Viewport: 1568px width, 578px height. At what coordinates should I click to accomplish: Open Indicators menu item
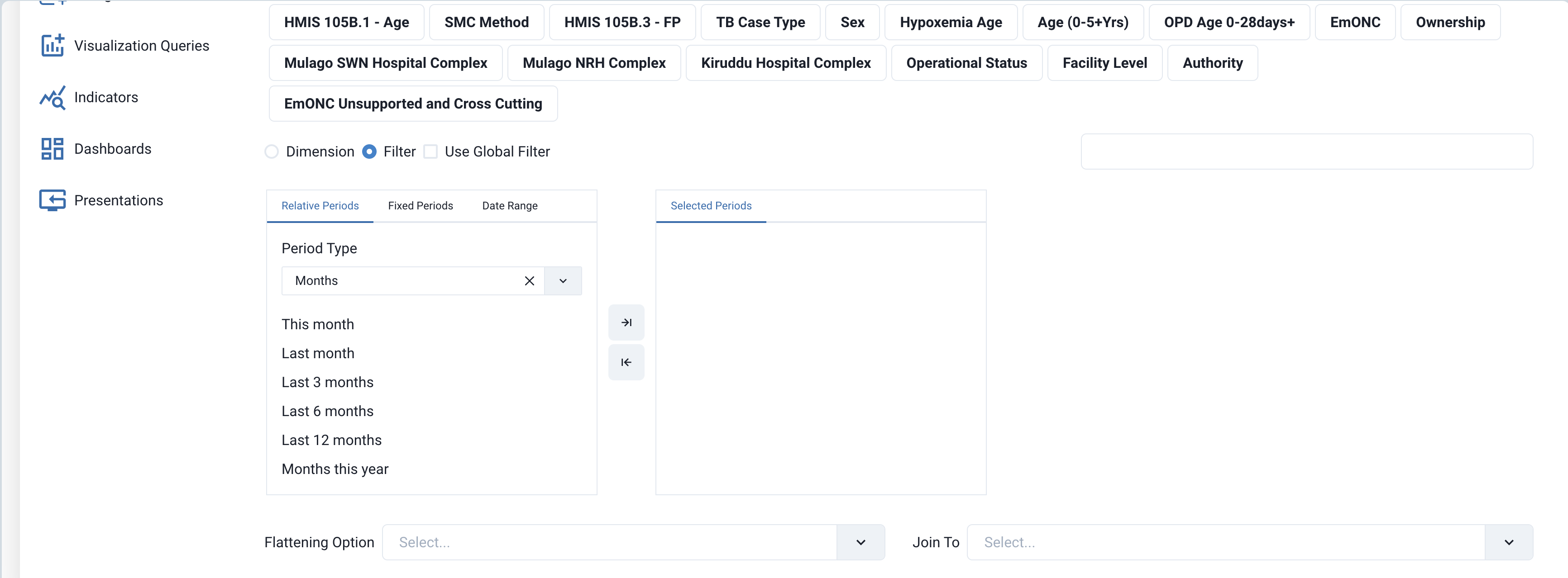point(106,97)
